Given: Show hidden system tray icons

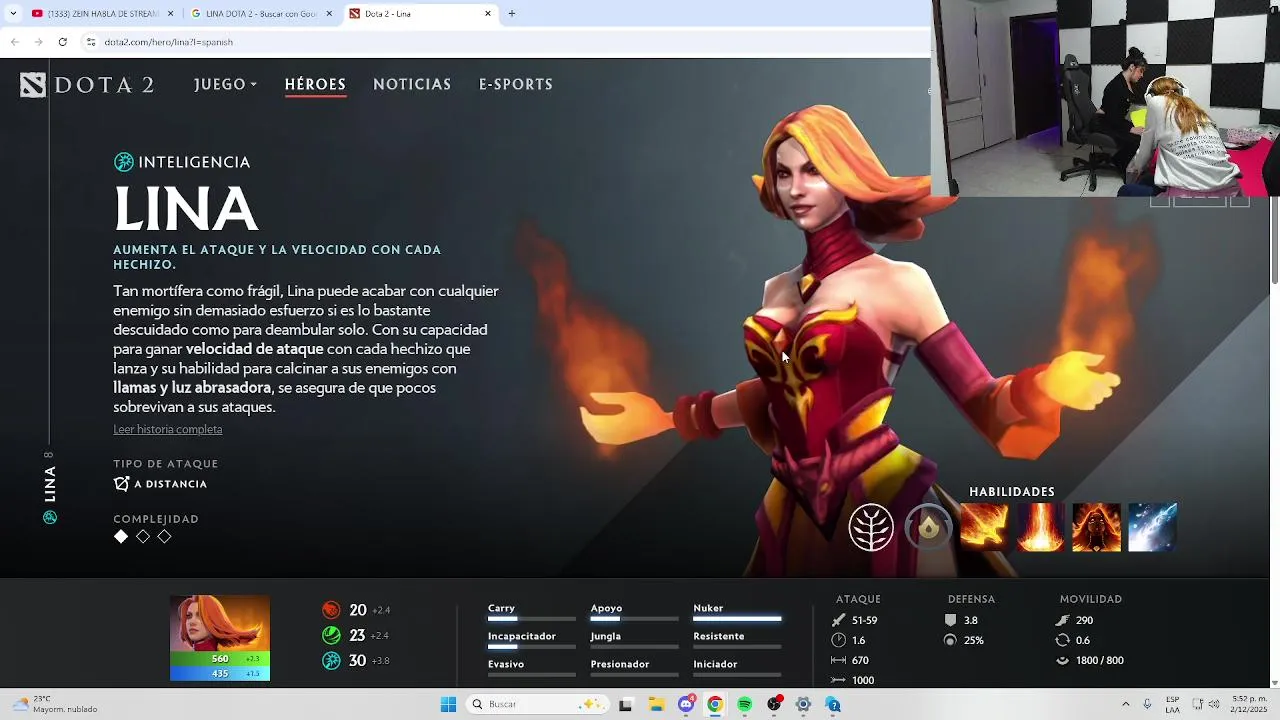Looking at the screenshot, I should tap(1125, 705).
